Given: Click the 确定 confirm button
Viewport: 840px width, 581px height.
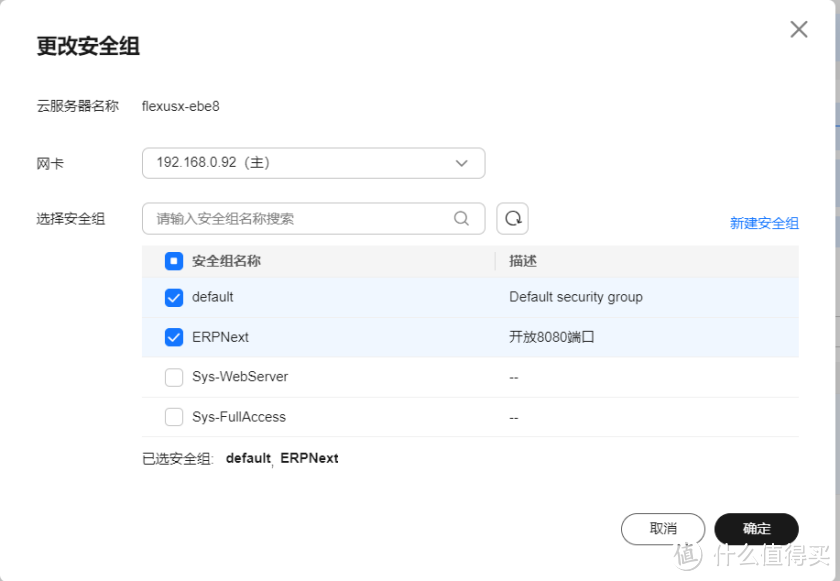Looking at the screenshot, I should pos(756,528).
